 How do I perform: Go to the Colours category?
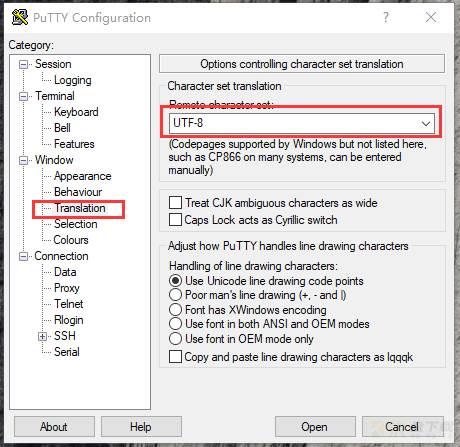[x=71, y=240]
